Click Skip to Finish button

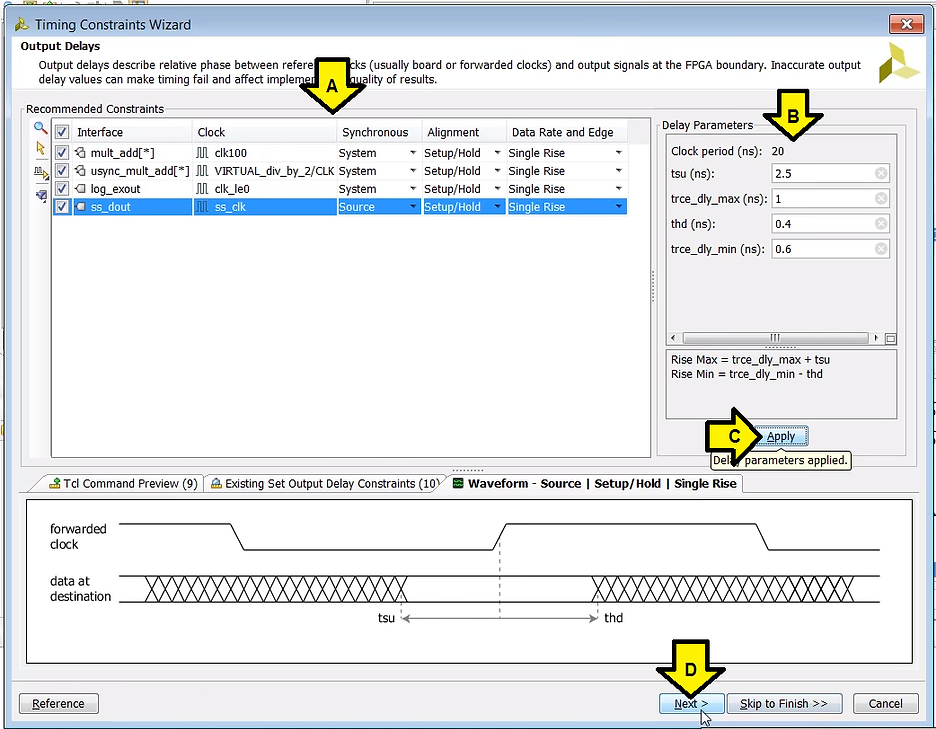click(x=783, y=704)
